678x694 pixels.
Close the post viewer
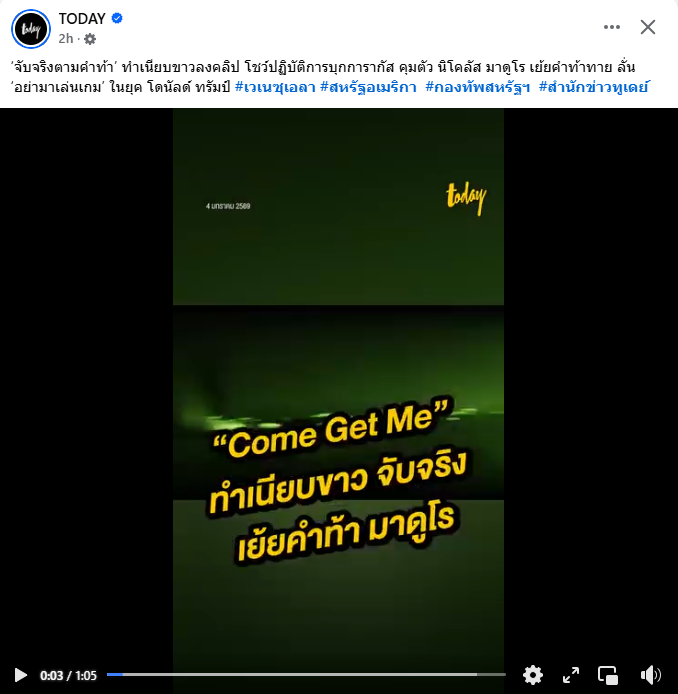(648, 27)
